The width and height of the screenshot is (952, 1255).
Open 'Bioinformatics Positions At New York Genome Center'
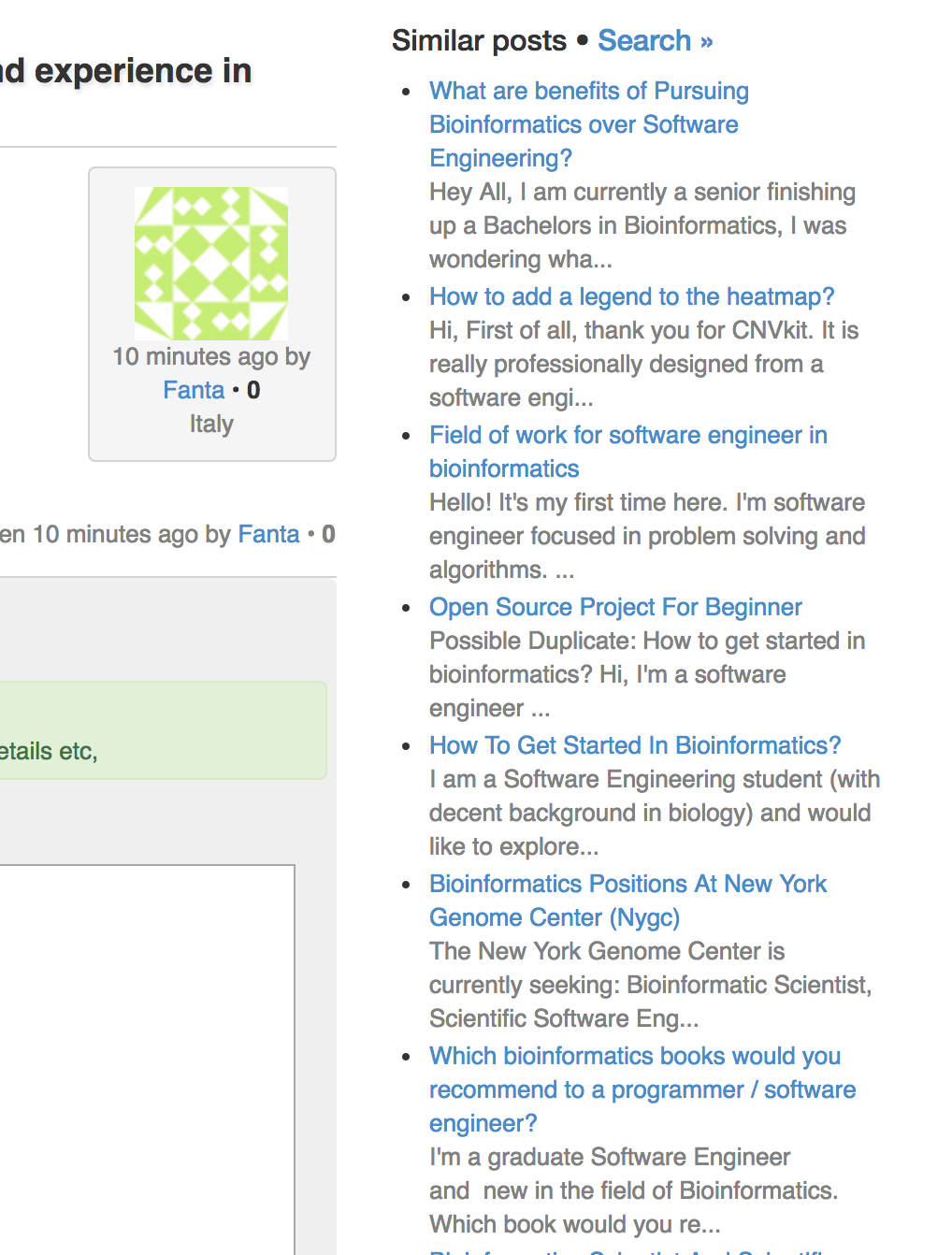(628, 901)
